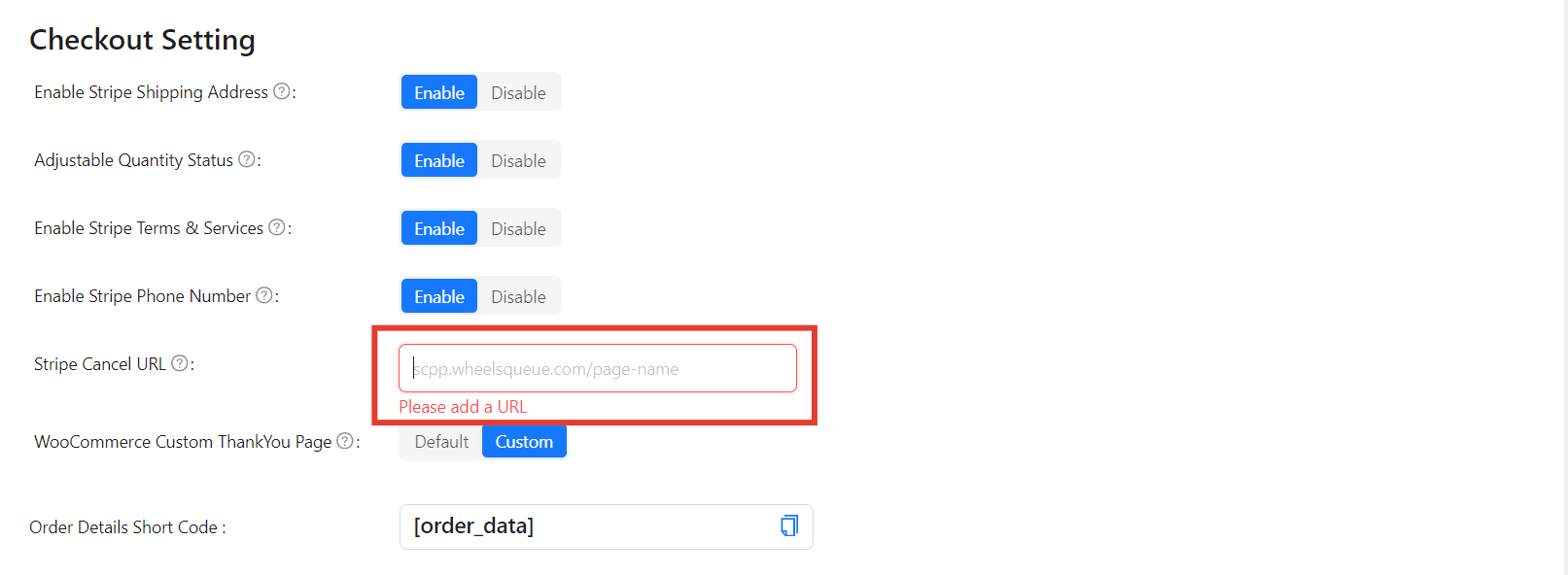Enable Adjustable Quantity Status
This screenshot has height=575, width=1568.
pyautogui.click(x=439, y=160)
